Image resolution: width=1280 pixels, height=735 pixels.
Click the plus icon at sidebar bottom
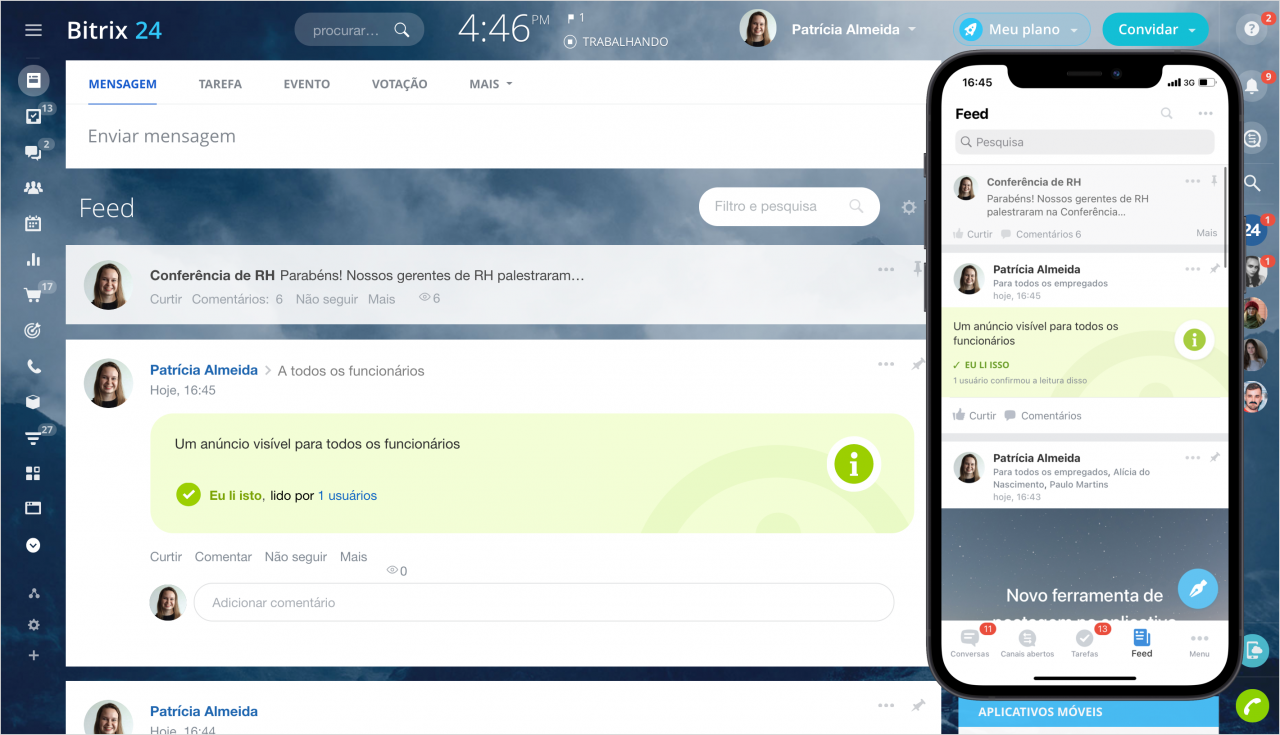(x=33, y=655)
